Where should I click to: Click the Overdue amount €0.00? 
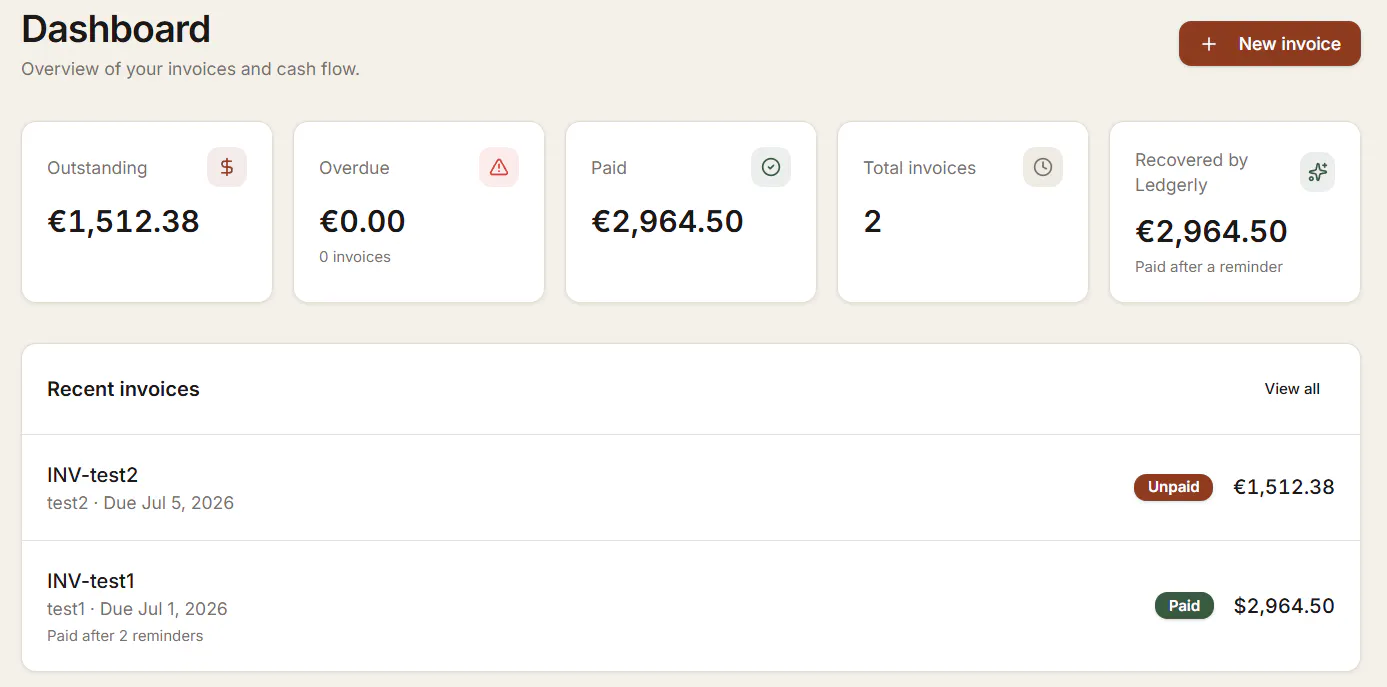(362, 221)
